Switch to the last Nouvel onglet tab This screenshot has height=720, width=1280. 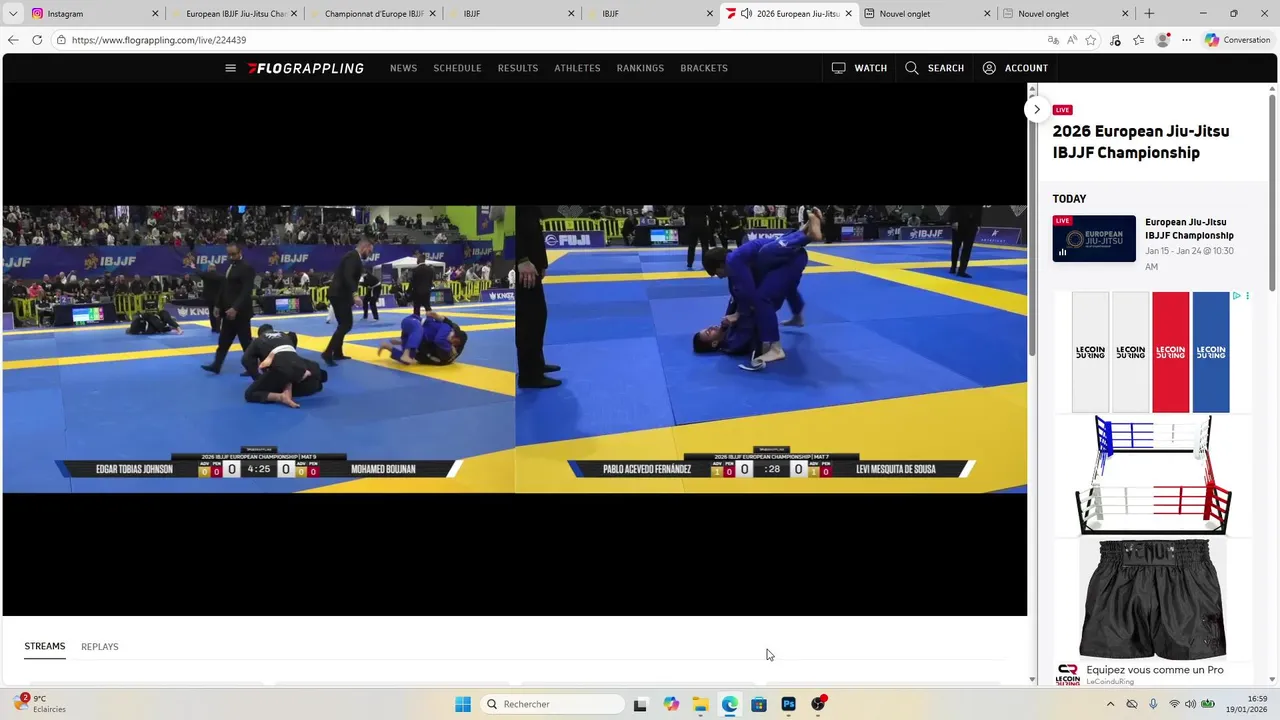click(1065, 14)
